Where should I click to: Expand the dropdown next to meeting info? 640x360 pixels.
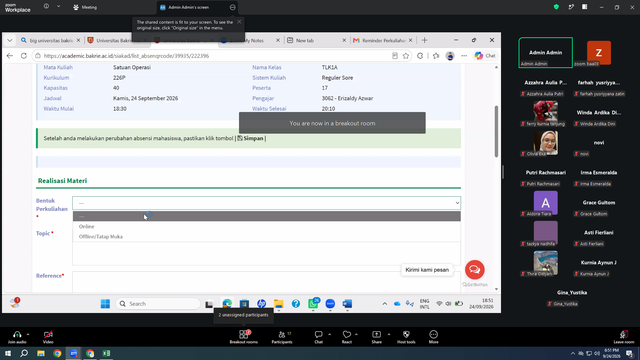58,7
